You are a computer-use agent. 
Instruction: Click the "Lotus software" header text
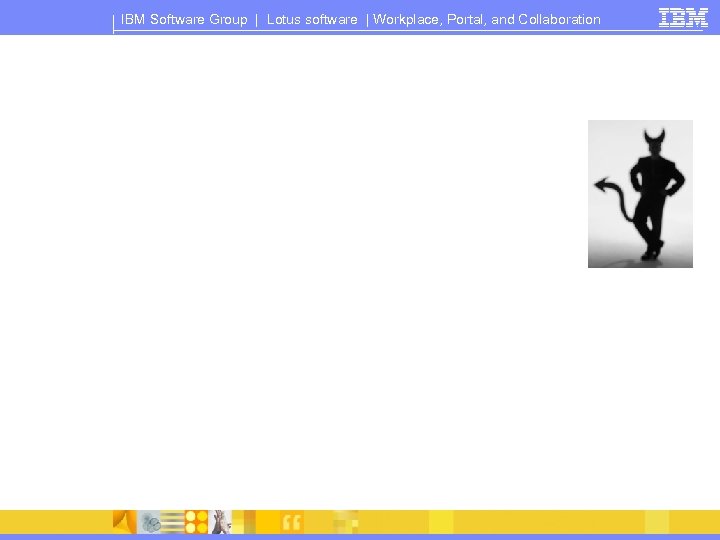pos(312,19)
